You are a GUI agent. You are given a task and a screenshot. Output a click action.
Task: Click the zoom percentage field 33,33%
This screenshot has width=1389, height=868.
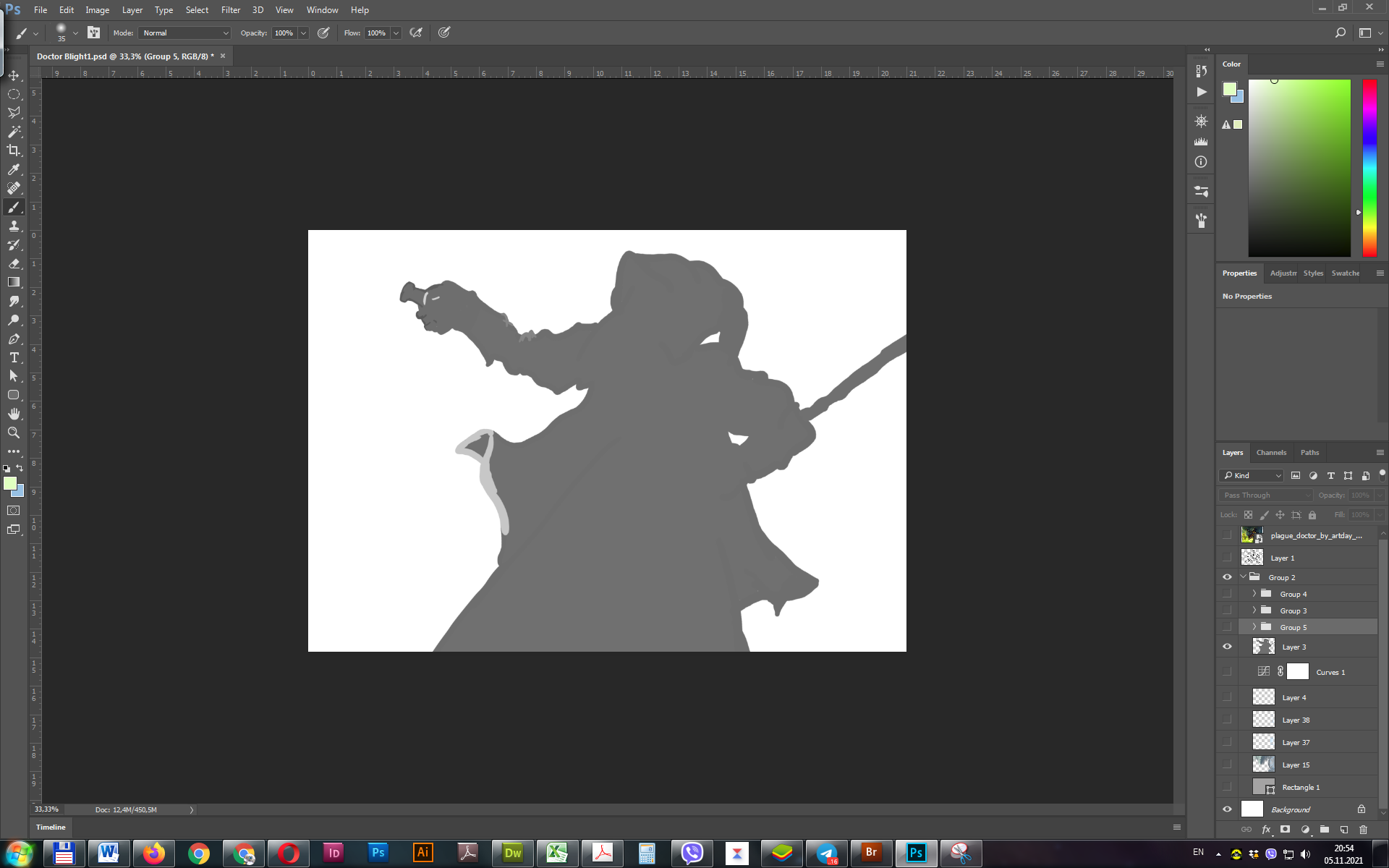[47, 809]
